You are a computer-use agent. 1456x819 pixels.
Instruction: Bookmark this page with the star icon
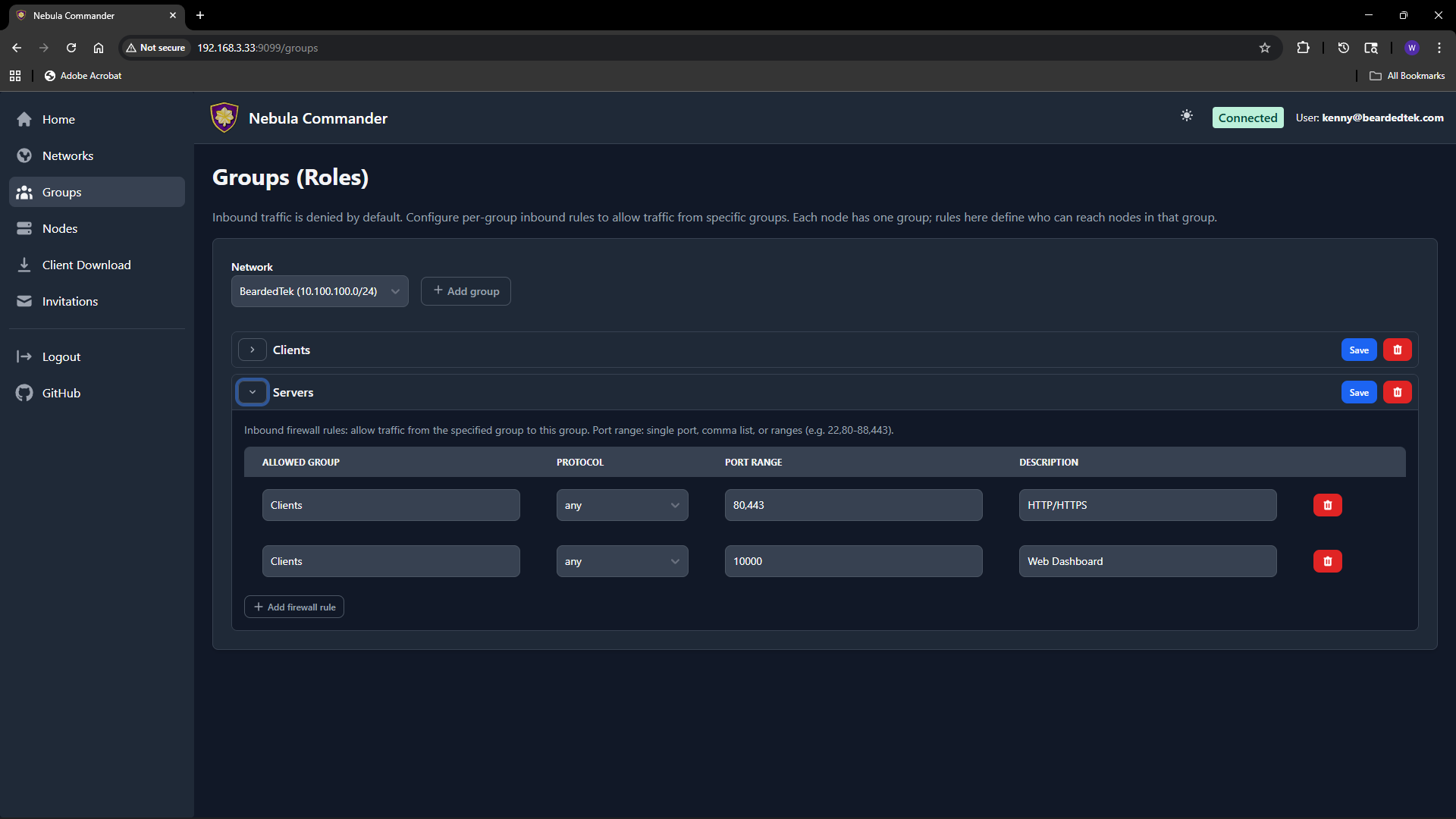[1264, 47]
